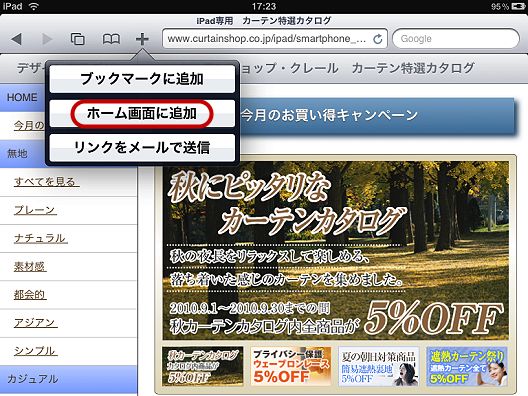Open the プレーン link
The height and width of the screenshot is (396, 528).
pyautogui.click(x=35, y=210)
